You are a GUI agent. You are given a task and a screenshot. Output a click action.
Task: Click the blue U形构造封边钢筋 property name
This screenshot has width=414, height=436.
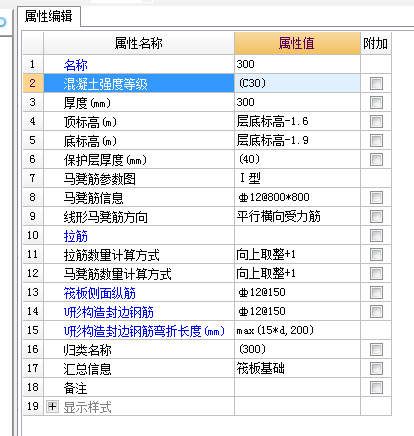pyautogui.click(x=109, y=312)
